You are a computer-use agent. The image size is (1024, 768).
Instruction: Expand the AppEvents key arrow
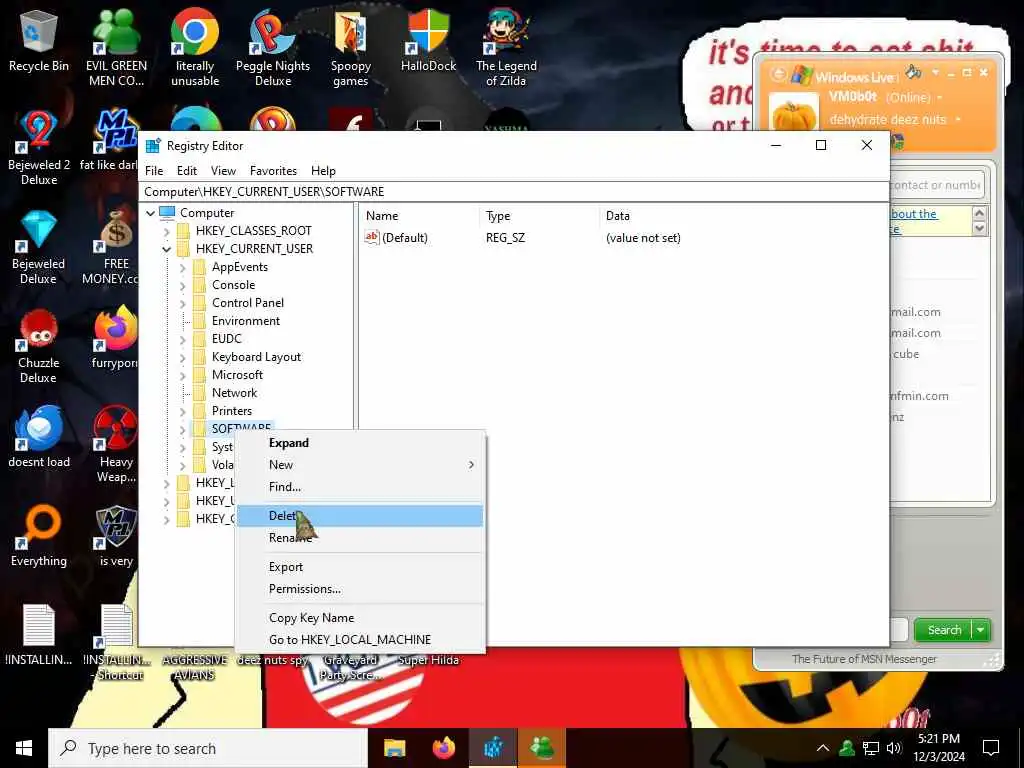pos(183,267)
